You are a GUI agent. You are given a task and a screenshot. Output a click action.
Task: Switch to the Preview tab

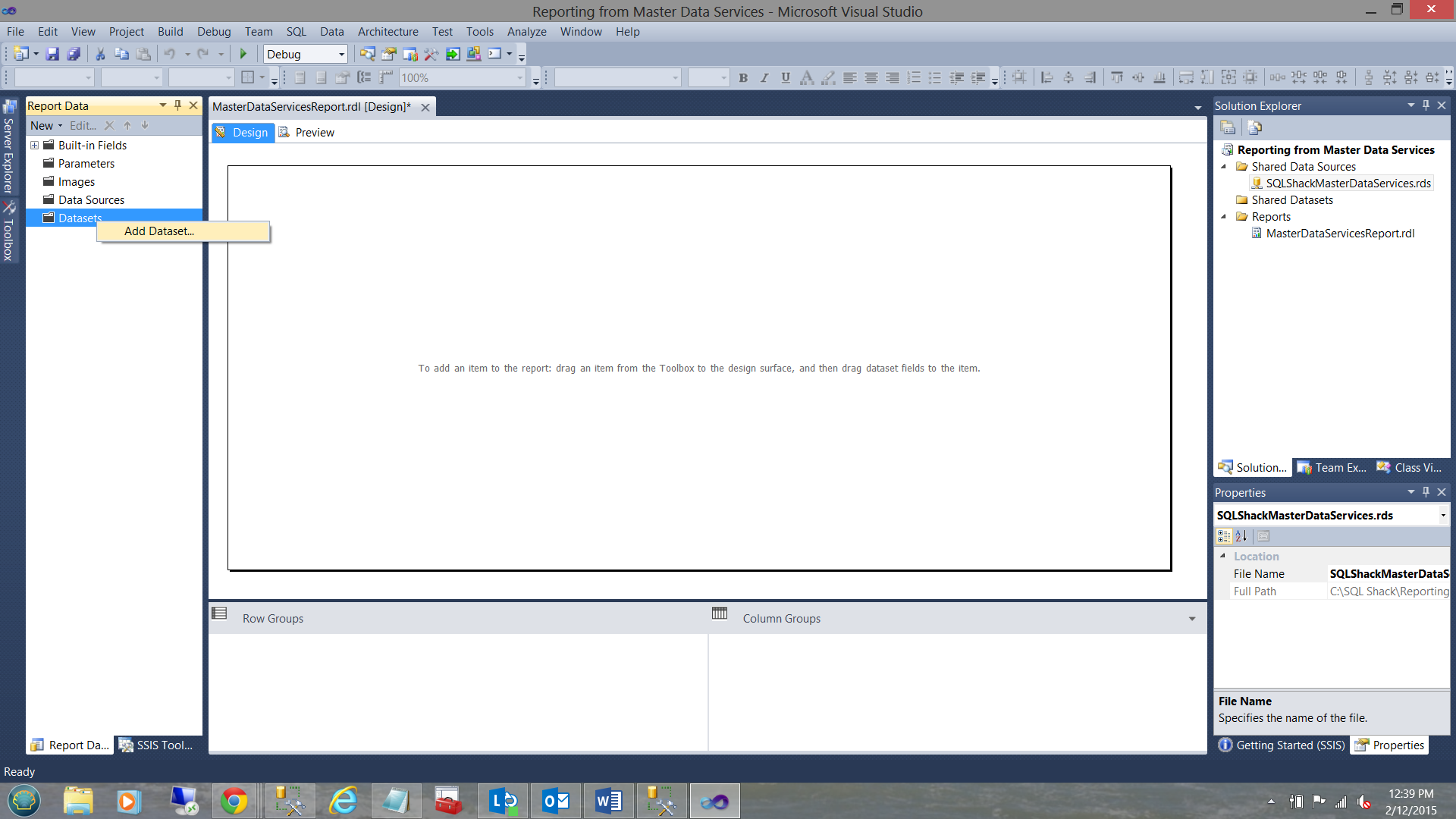(314, 132)
